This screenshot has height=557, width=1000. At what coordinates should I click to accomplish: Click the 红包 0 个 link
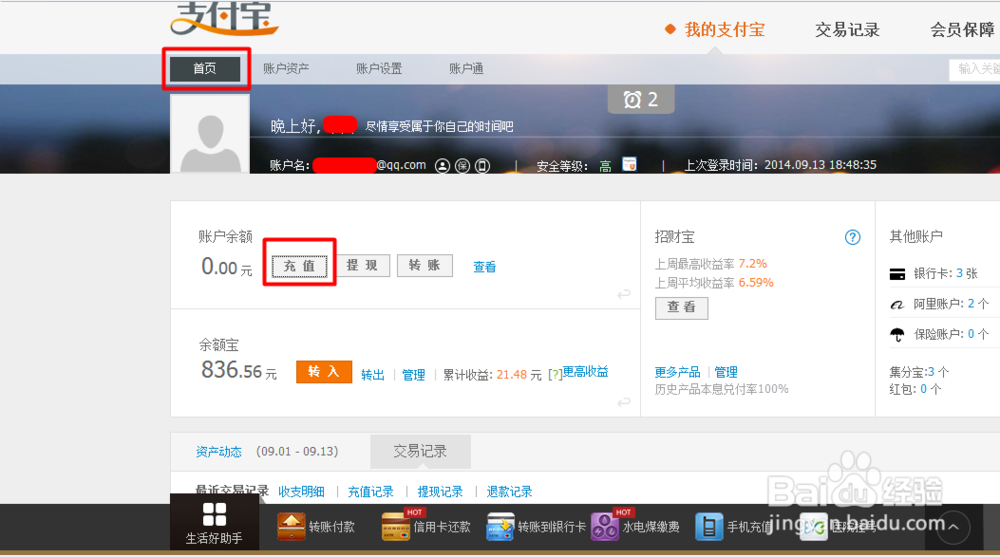pyautogui.click(x=915, y=389)
